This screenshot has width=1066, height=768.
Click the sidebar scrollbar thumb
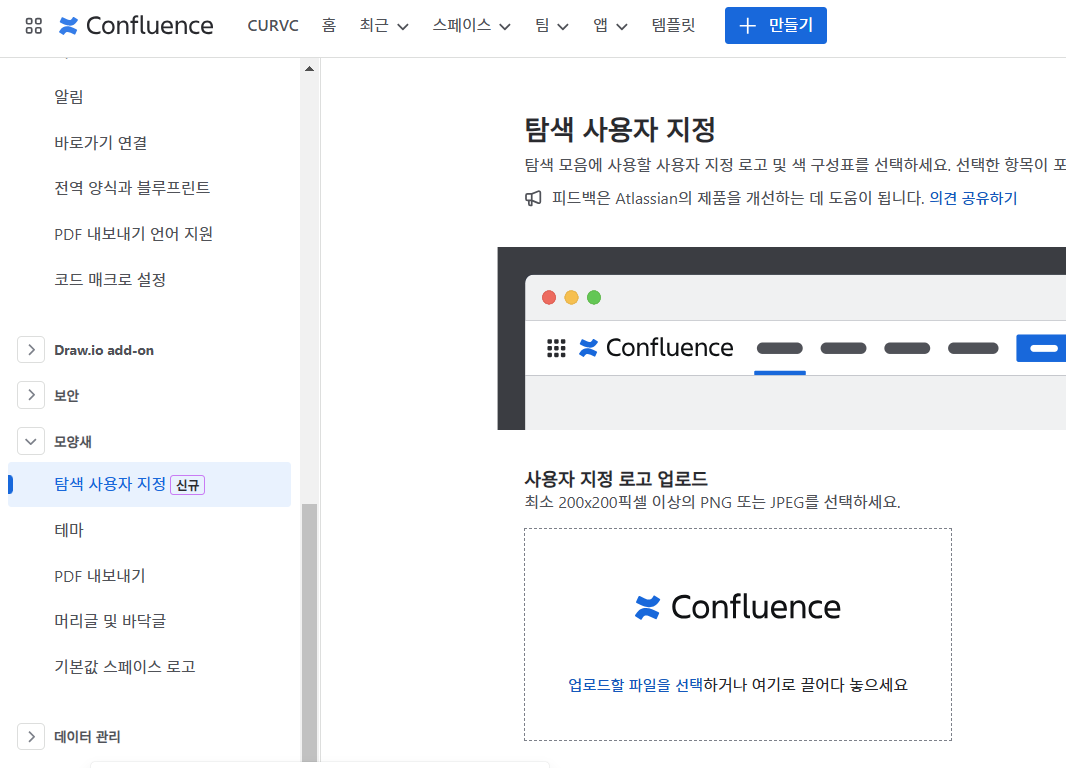[x=309, y=633]
